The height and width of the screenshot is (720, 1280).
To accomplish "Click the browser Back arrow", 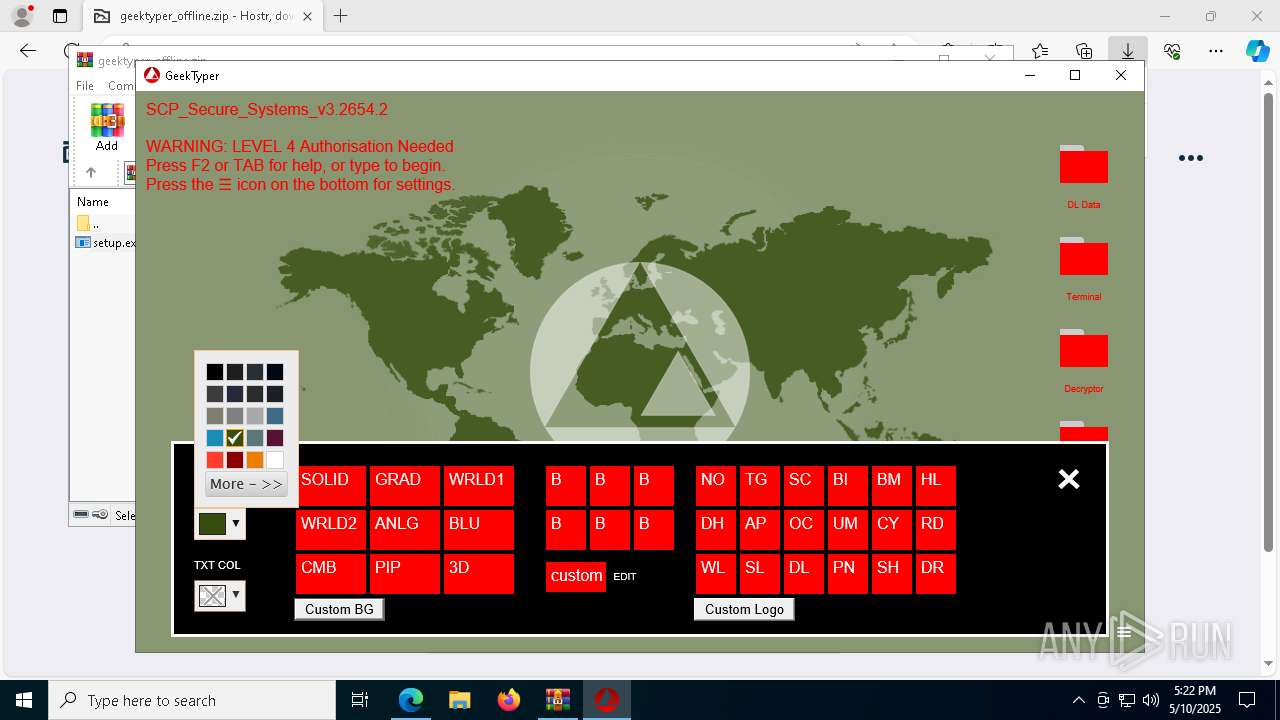I will 28,51.
